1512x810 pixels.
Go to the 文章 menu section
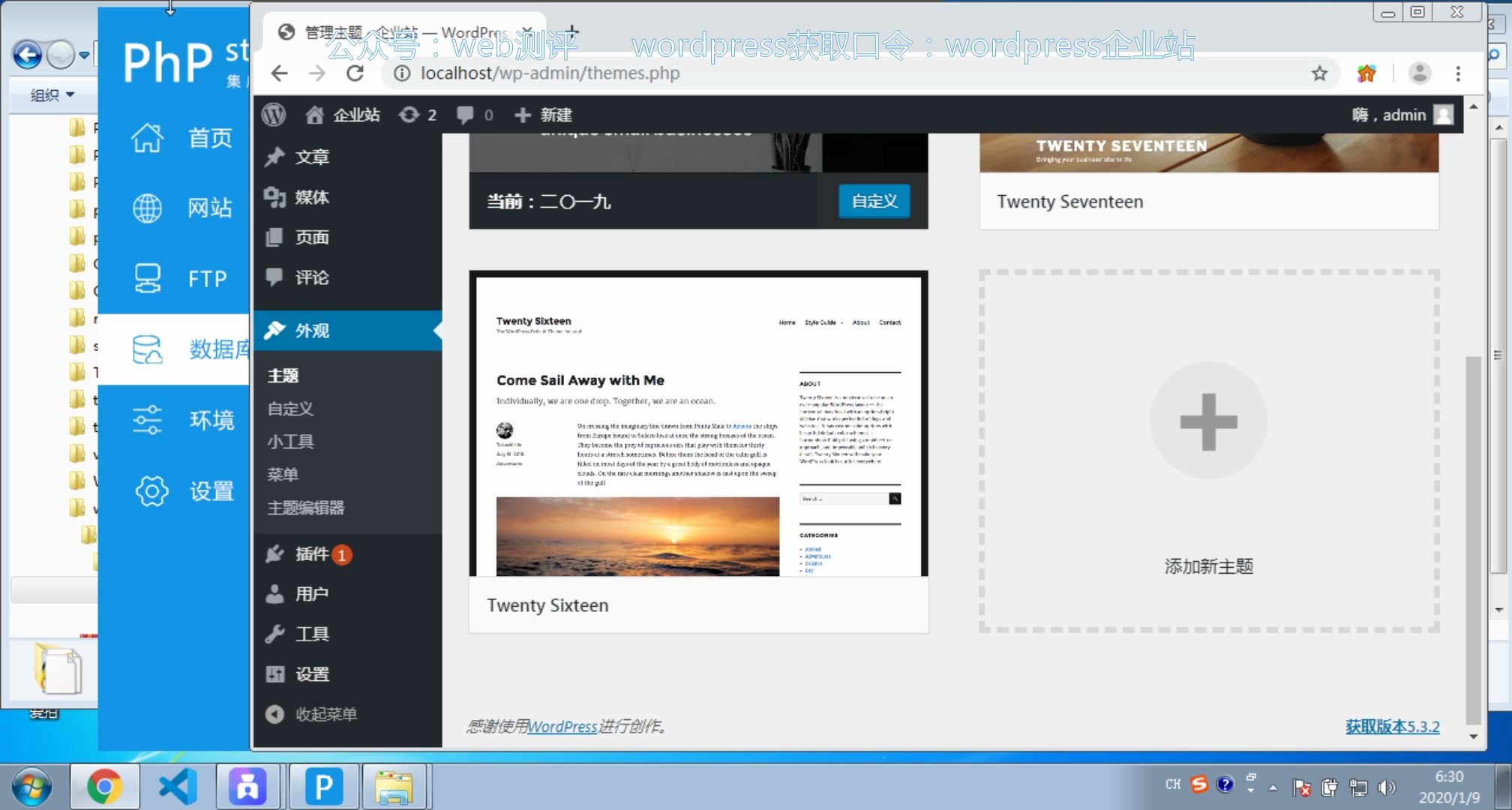(311, 157)
